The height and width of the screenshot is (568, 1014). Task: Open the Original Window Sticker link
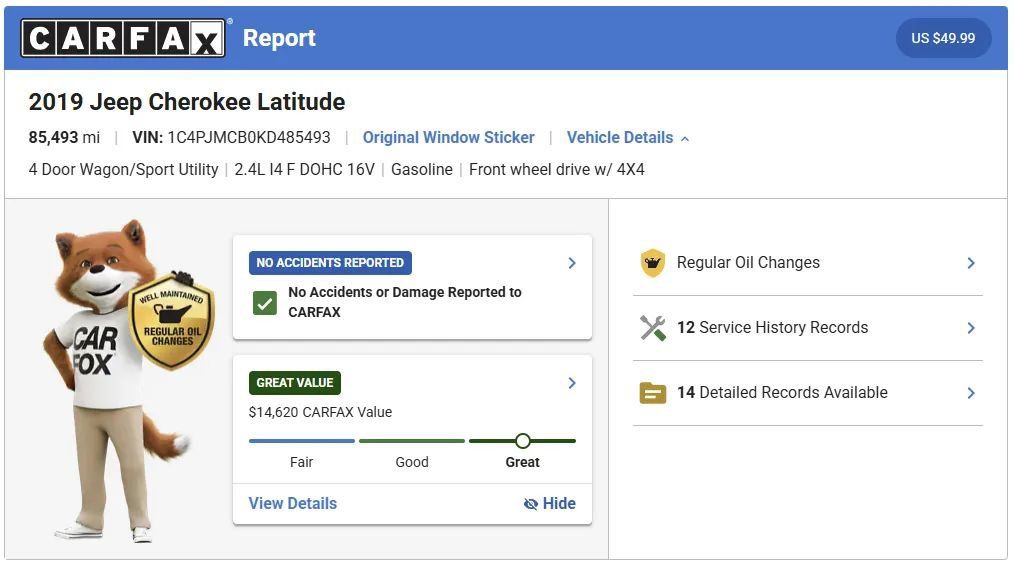[x=448, y=138]
